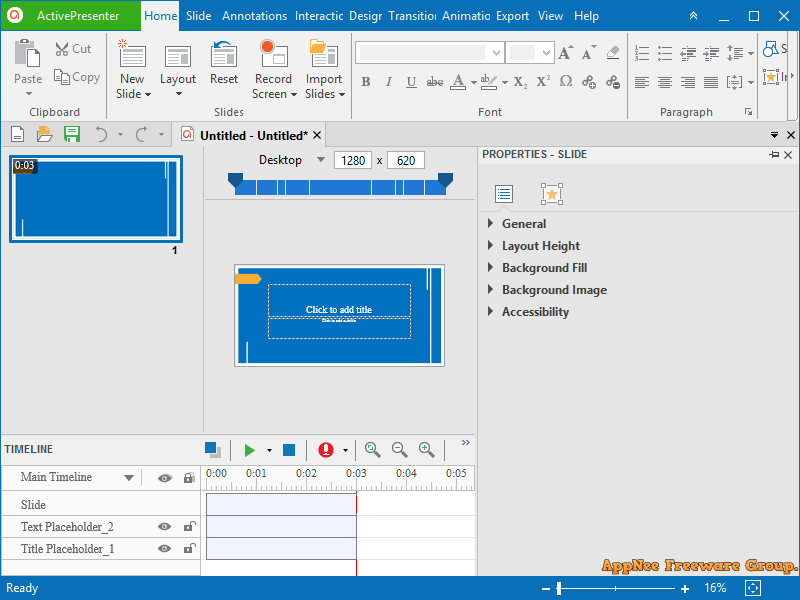The image size is (800, 600).
Task: Click the Import Slides icon
Action: [323, 55]
